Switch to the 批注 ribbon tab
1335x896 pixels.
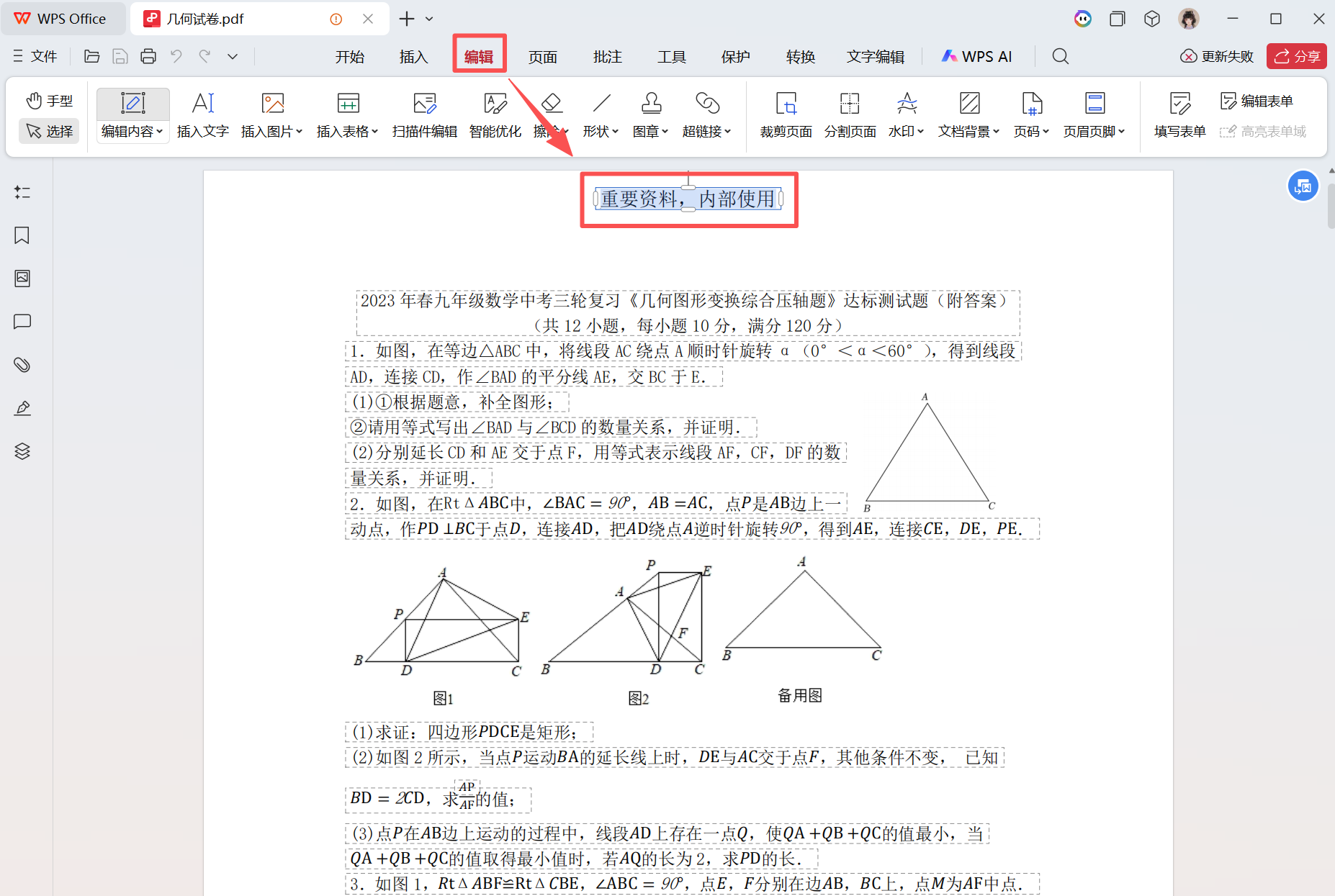(x=607, y=56)
